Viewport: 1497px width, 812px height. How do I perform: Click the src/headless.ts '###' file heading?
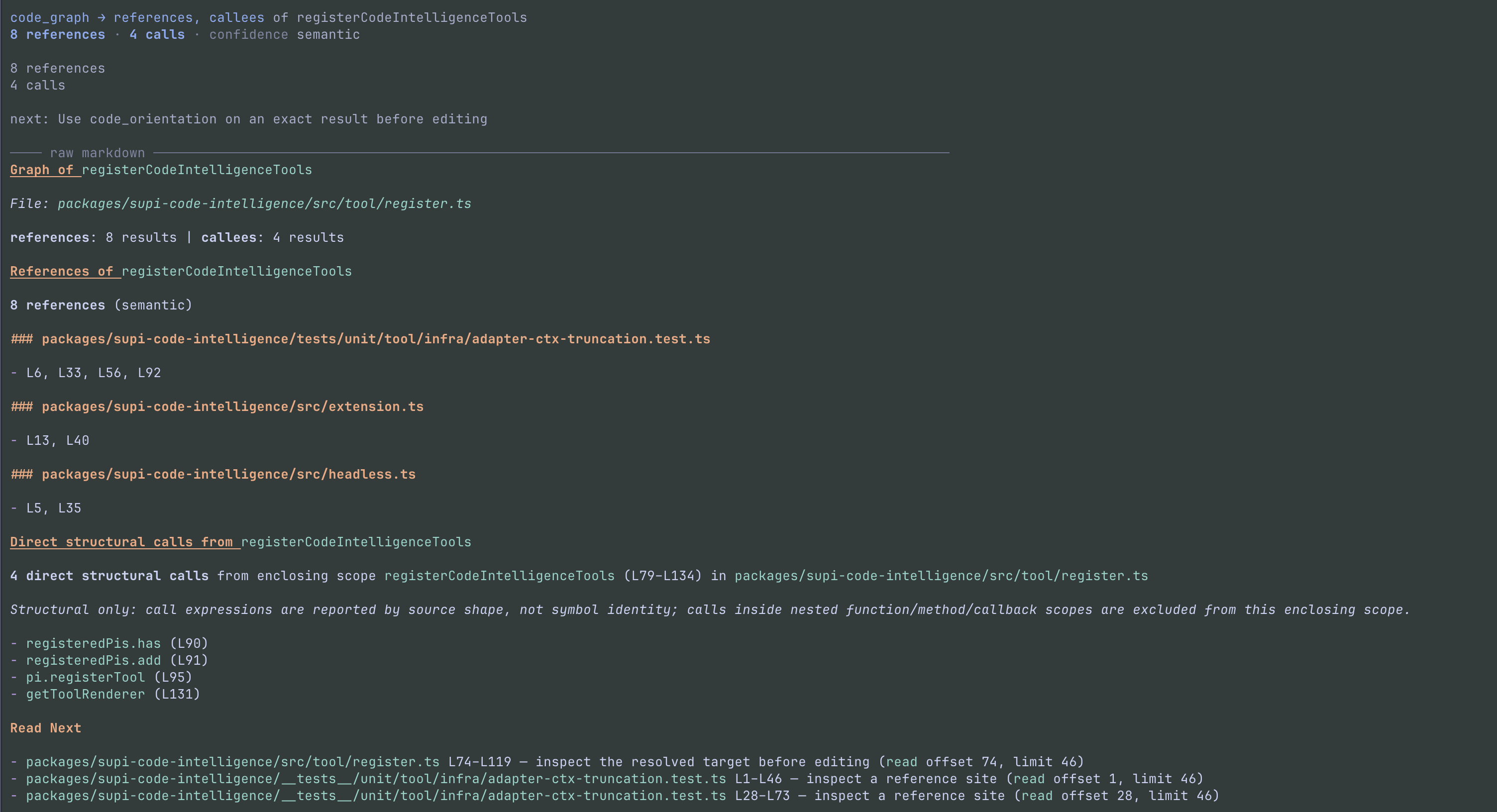[213, 474]
